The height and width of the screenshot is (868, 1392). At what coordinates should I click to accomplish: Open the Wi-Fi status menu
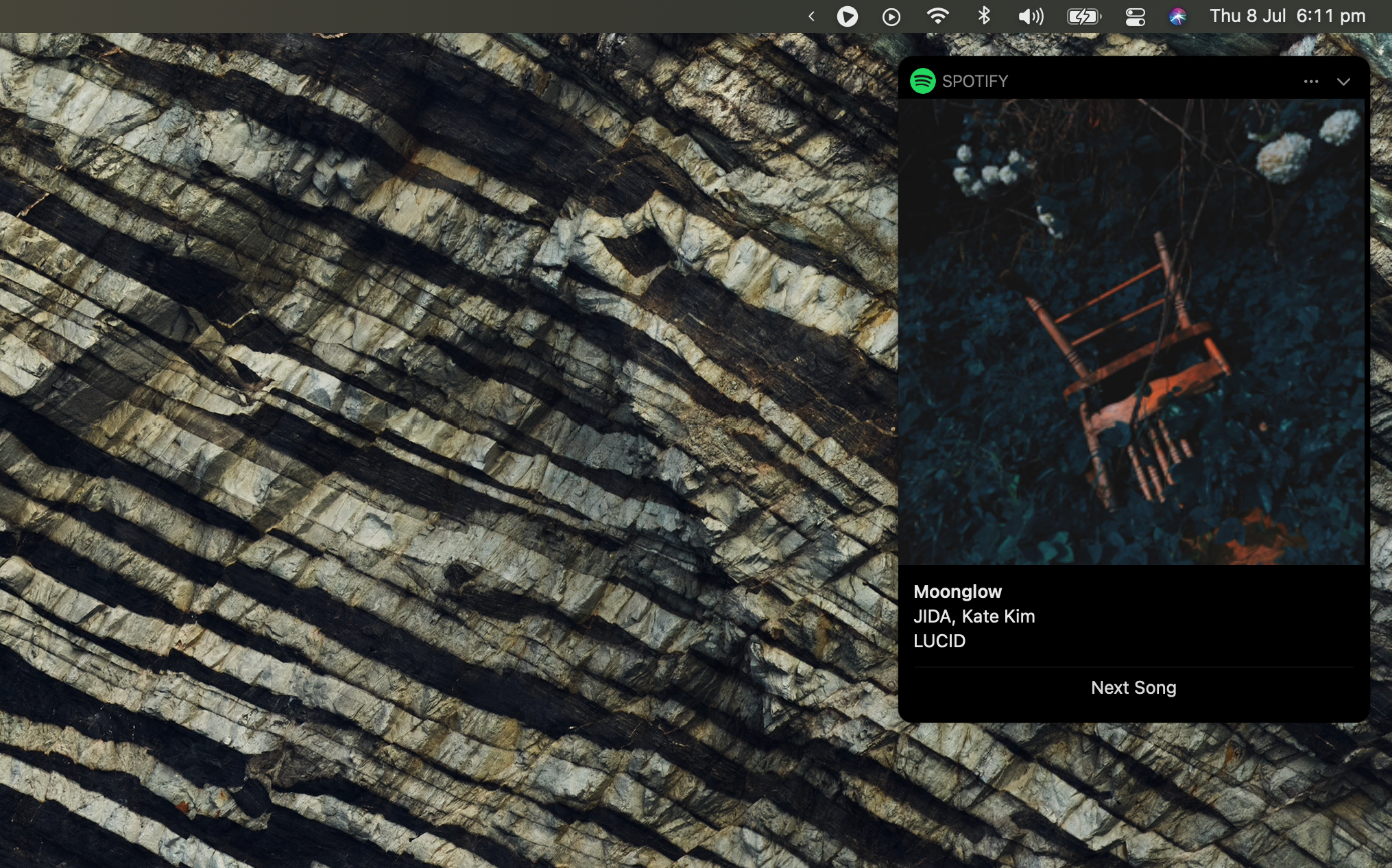pyautogui.click(x=937, y=16)
